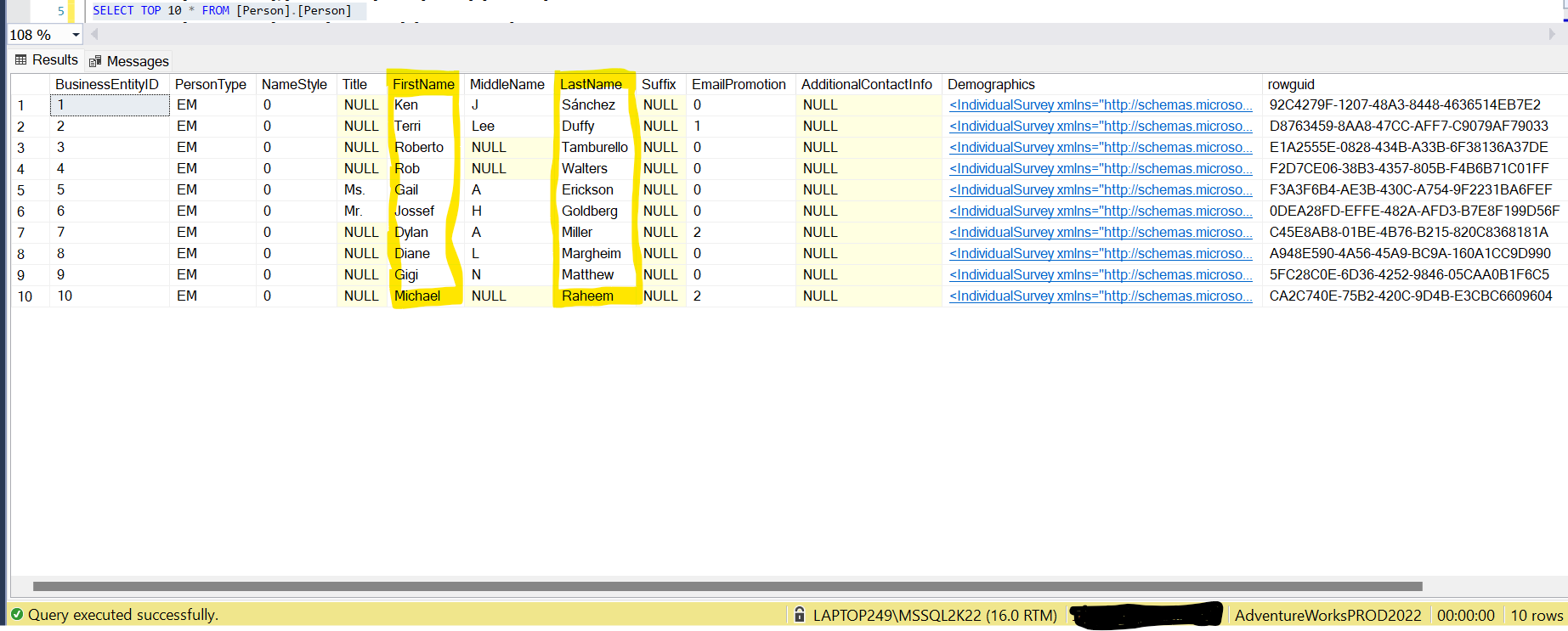Image resolution: width=1568 pixels, height=631 pixels.
Task: Click the editor scroll-right arrow at far right
Action: (x=1552, y=34)
